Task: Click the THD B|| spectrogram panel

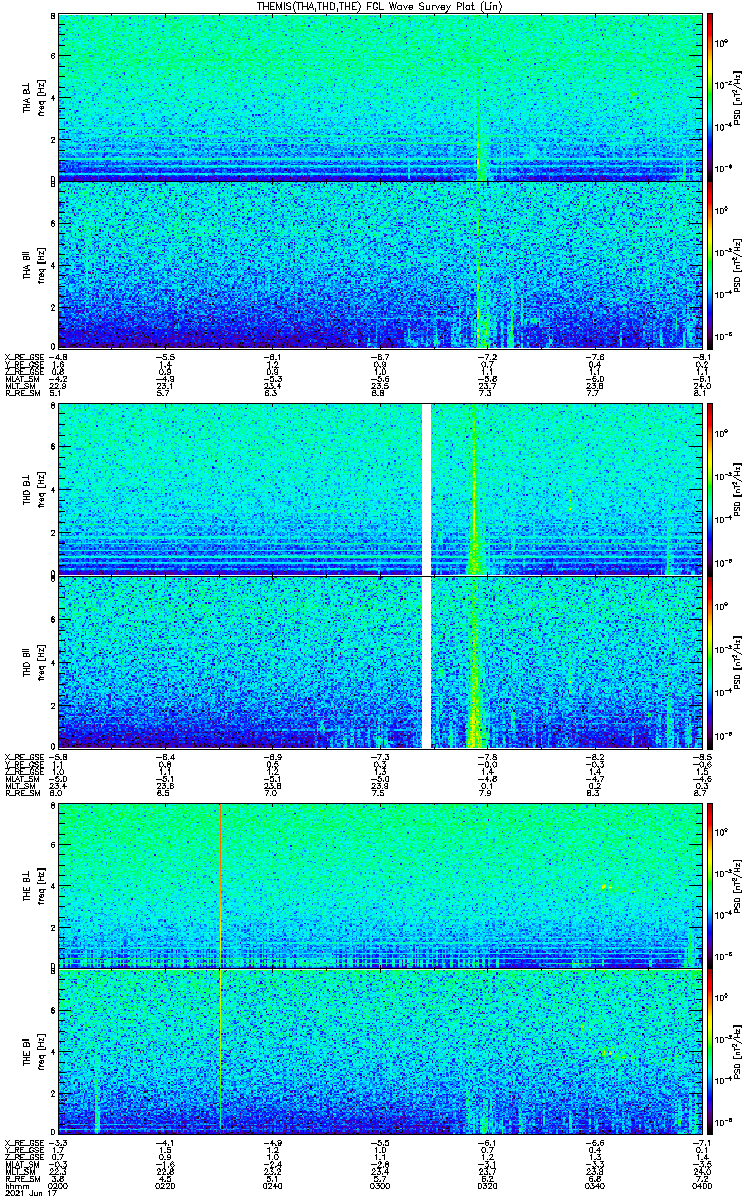Action: [x=378, y=662]
